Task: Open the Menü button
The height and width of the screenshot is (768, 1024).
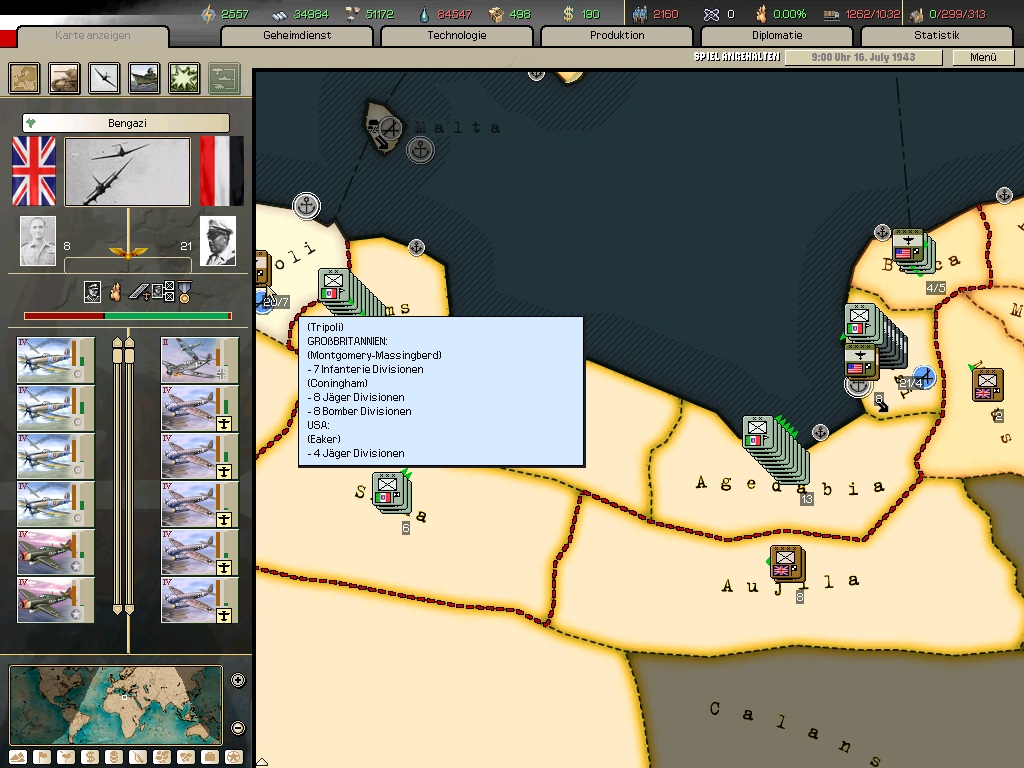Action: (984, 57)
